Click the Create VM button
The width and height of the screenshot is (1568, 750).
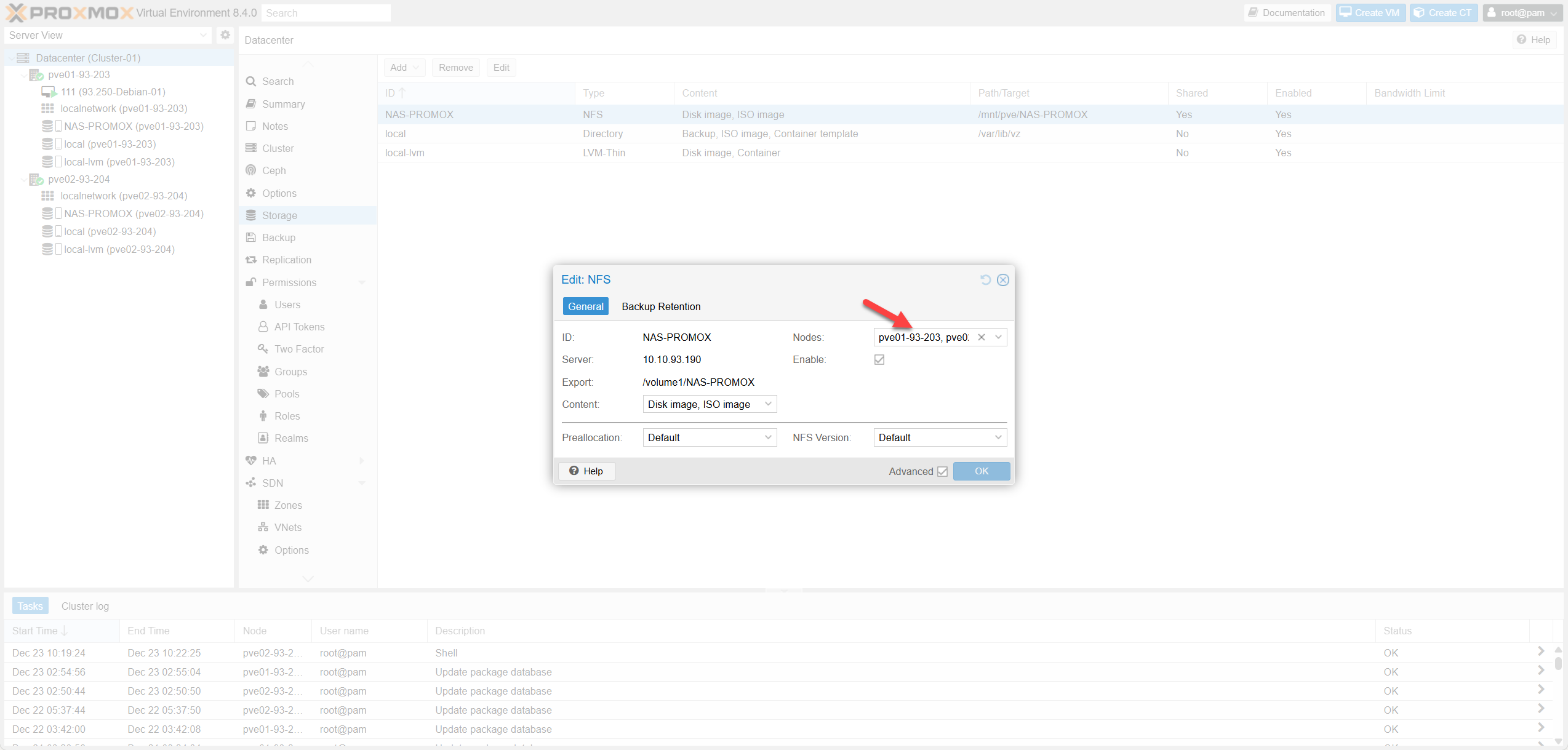(1370, 12)
